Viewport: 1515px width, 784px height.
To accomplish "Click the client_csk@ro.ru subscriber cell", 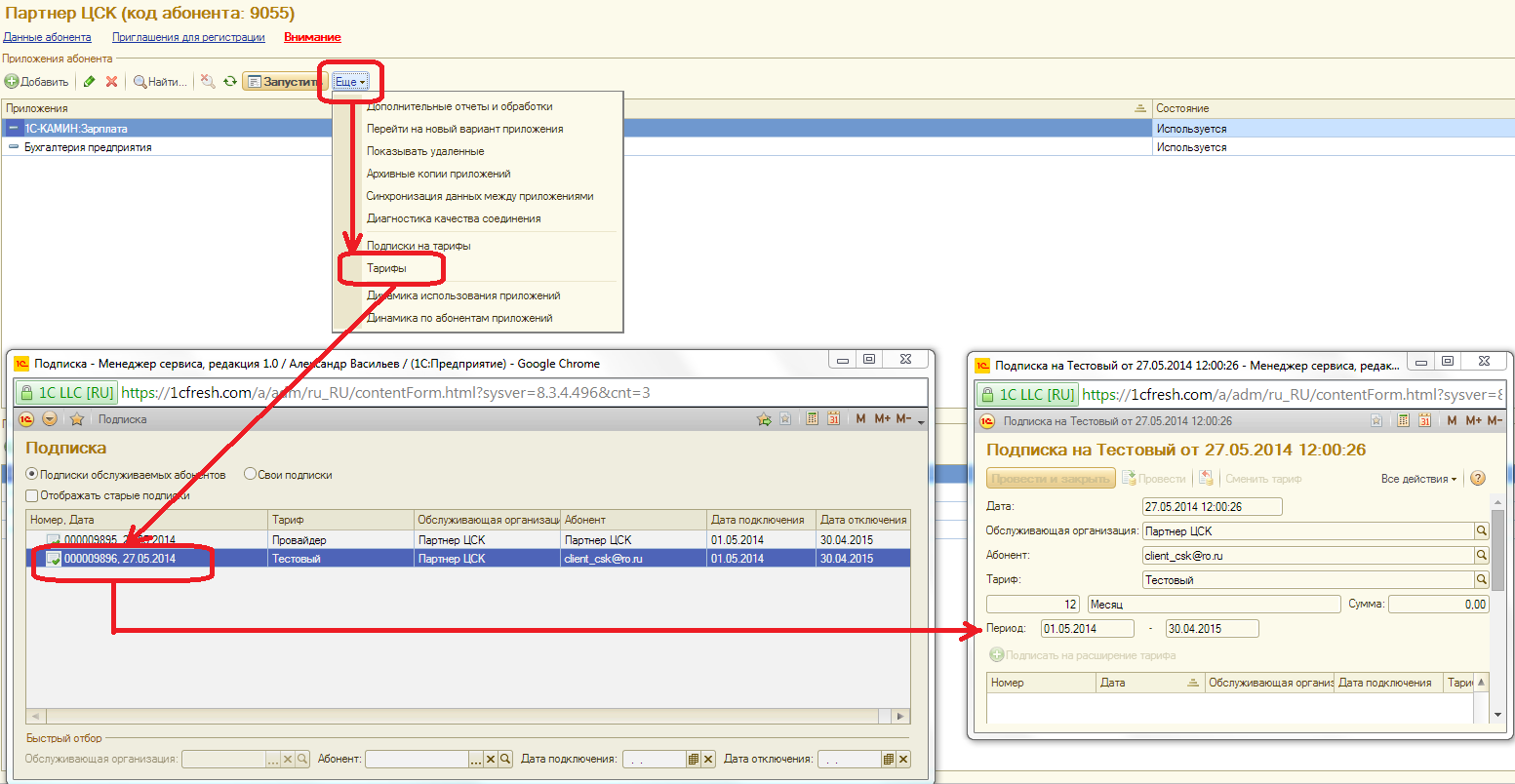I will (633, 559).
